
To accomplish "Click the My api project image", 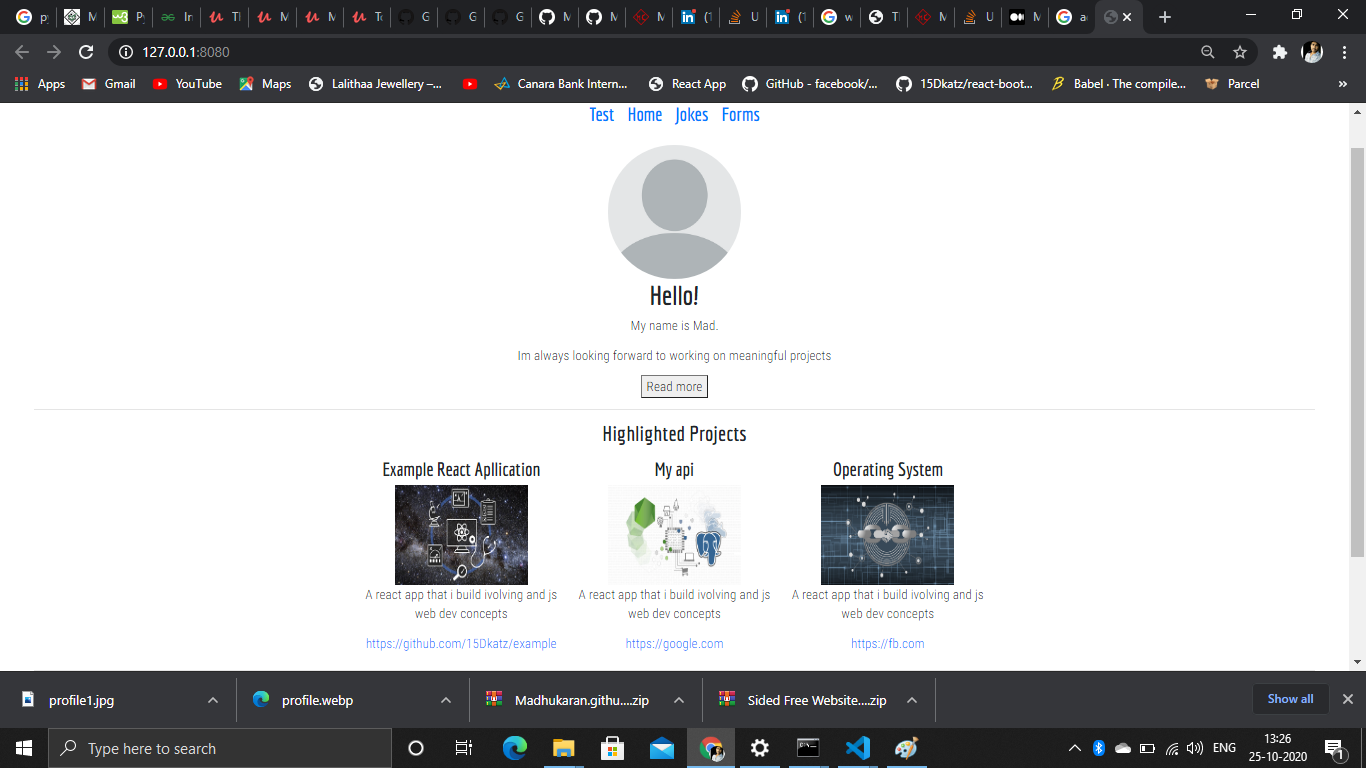I will [674, 535].
